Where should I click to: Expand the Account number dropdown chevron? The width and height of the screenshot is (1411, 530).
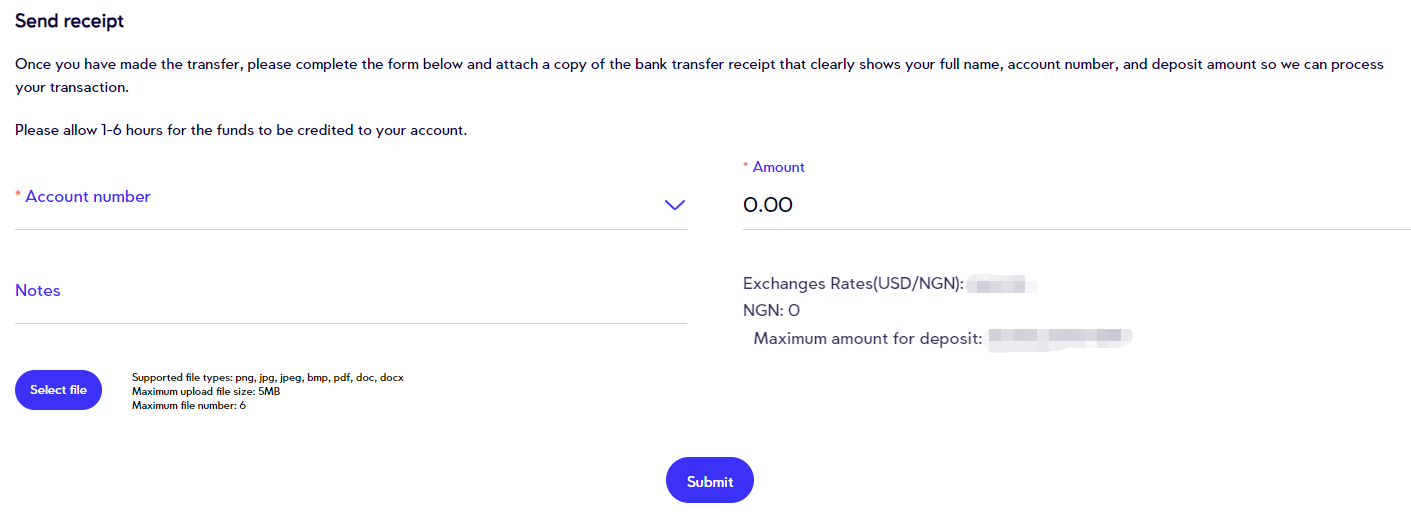(675, 205)
